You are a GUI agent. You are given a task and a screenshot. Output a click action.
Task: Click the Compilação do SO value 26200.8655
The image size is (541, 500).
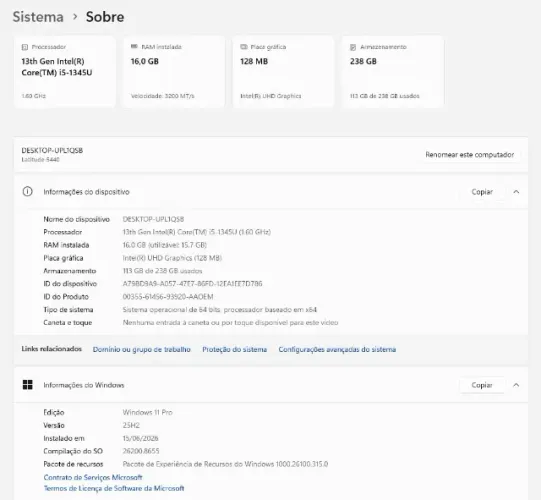point(141,451)
